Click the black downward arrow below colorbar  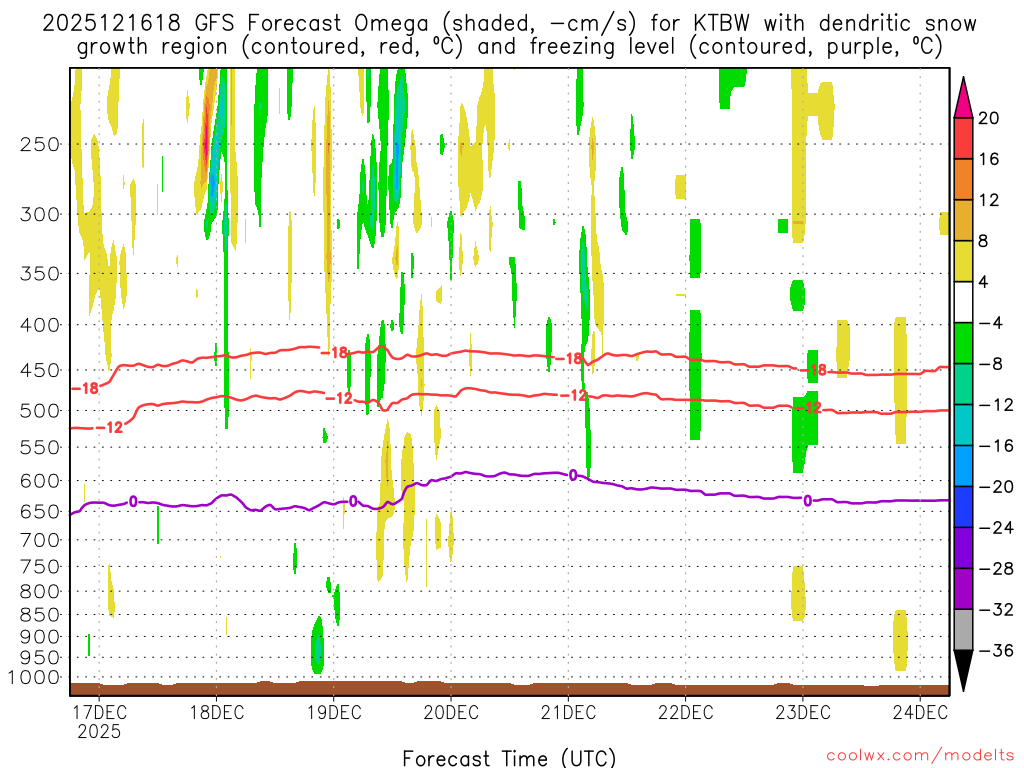(x=963, y=671)
